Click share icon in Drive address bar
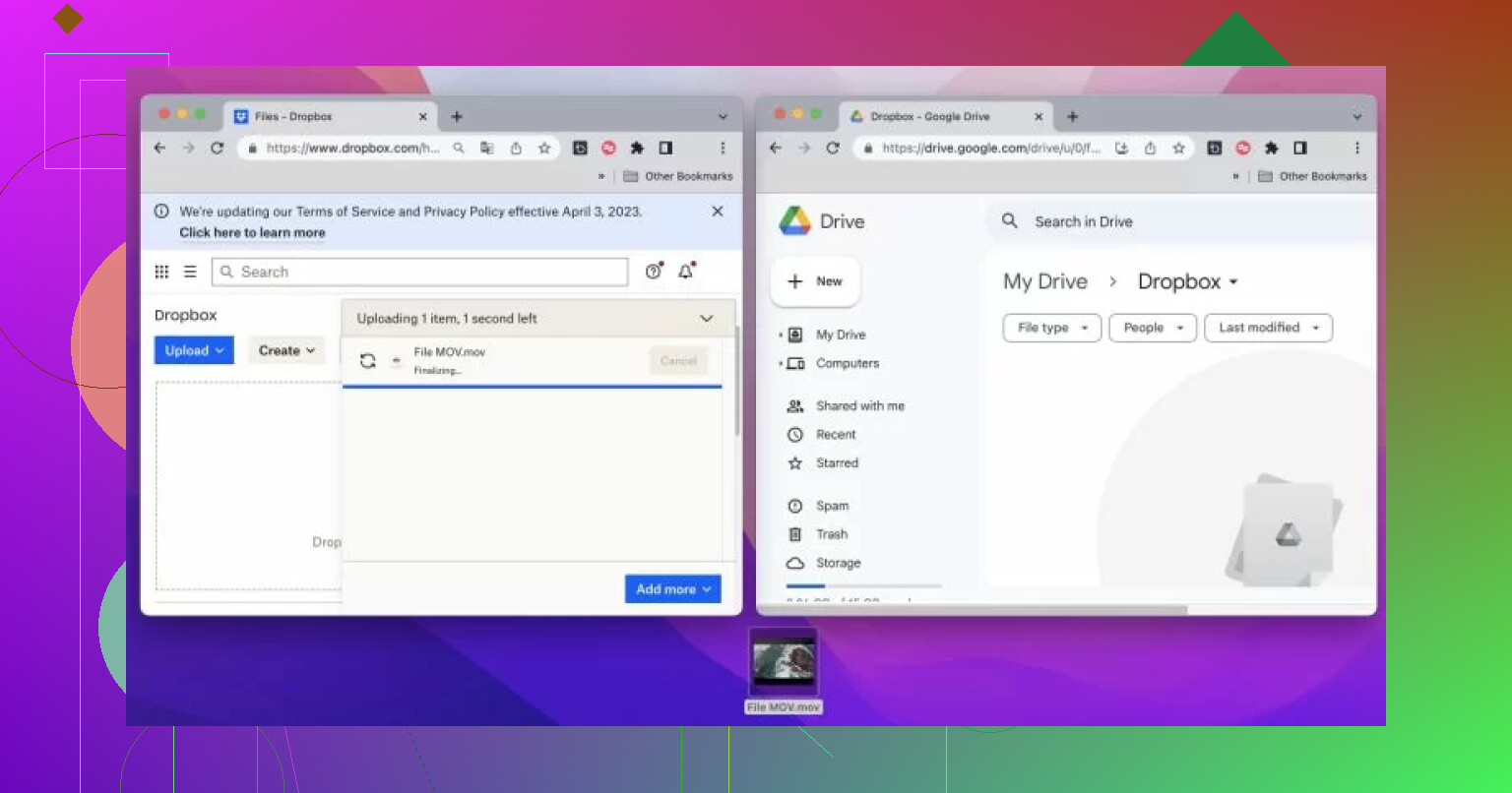1512x793 pixels. pyautogui.click(x=1150, y=148)
